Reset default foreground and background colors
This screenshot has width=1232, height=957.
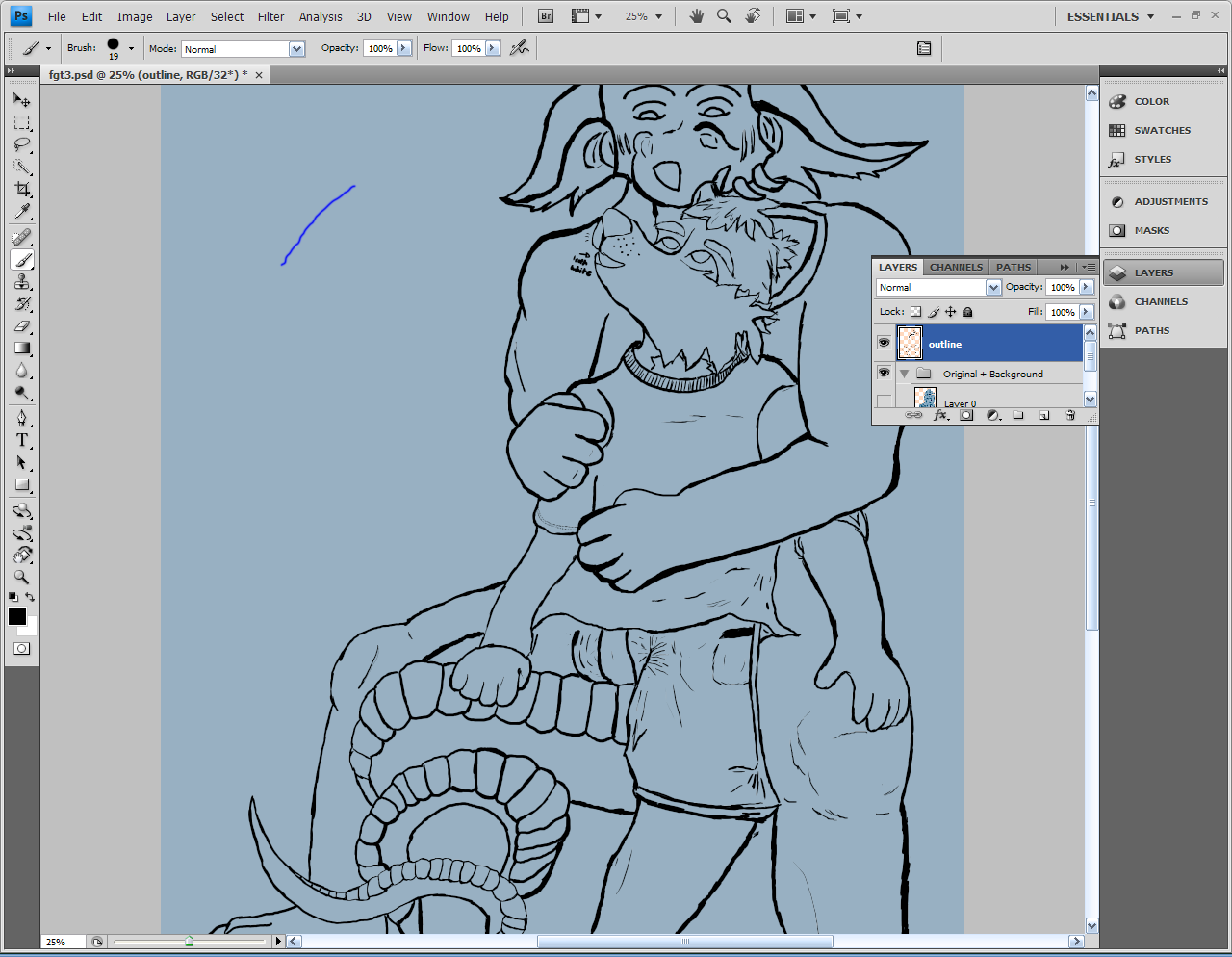pyautogui.click(x=13, y=597)
